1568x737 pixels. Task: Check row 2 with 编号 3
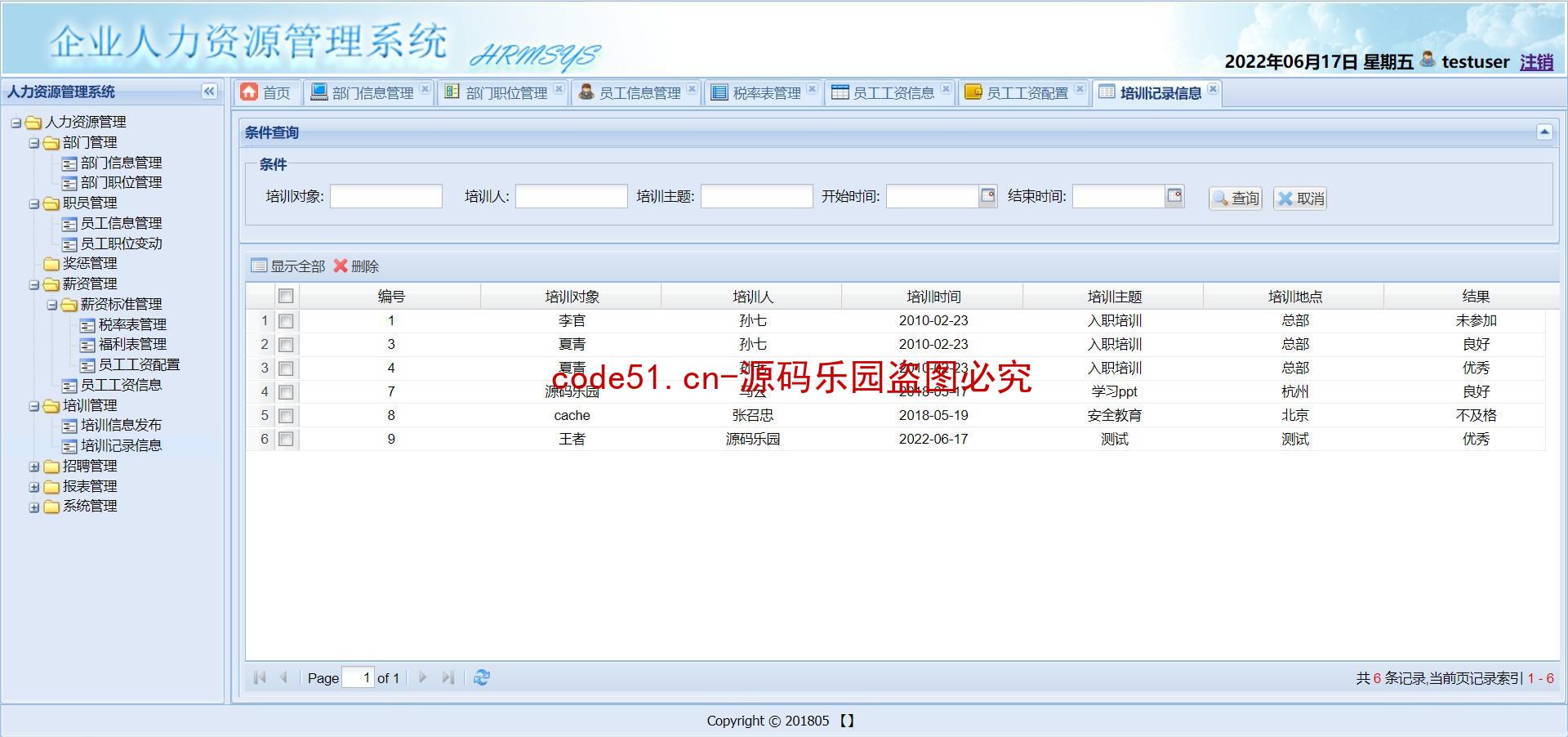click(x=286, y=345)
